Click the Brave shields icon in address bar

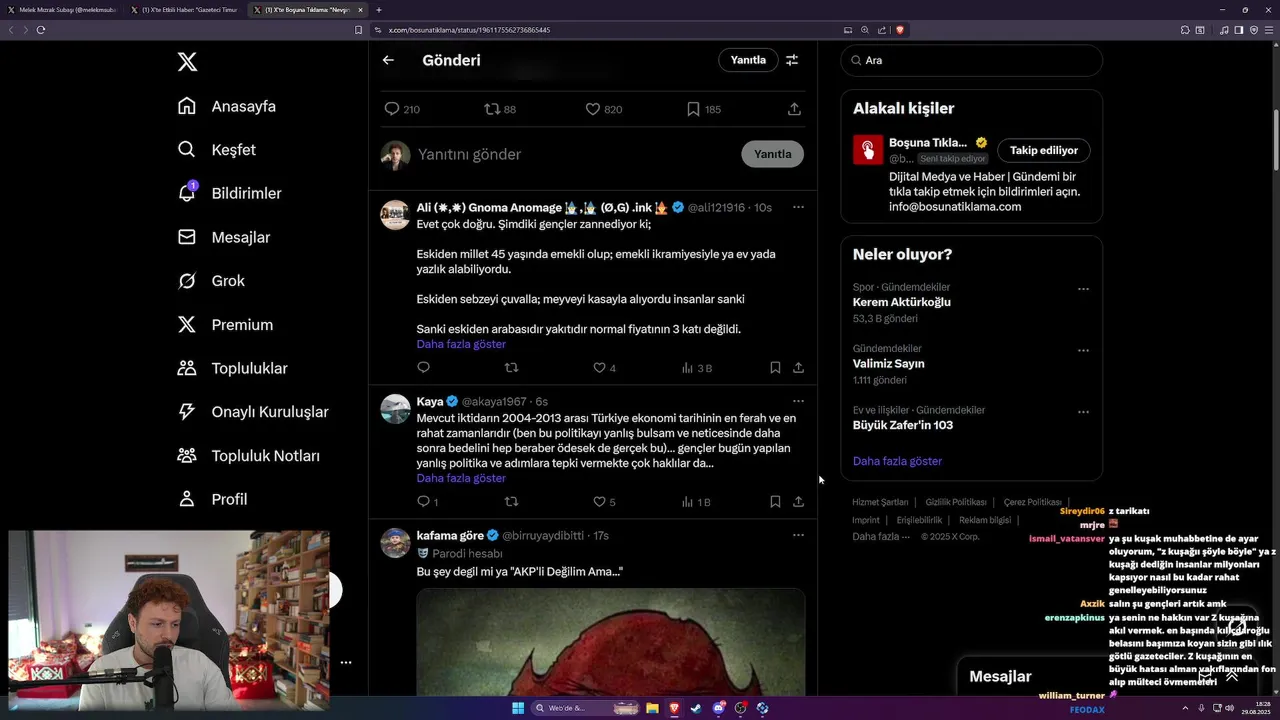(x=900, y=30)
